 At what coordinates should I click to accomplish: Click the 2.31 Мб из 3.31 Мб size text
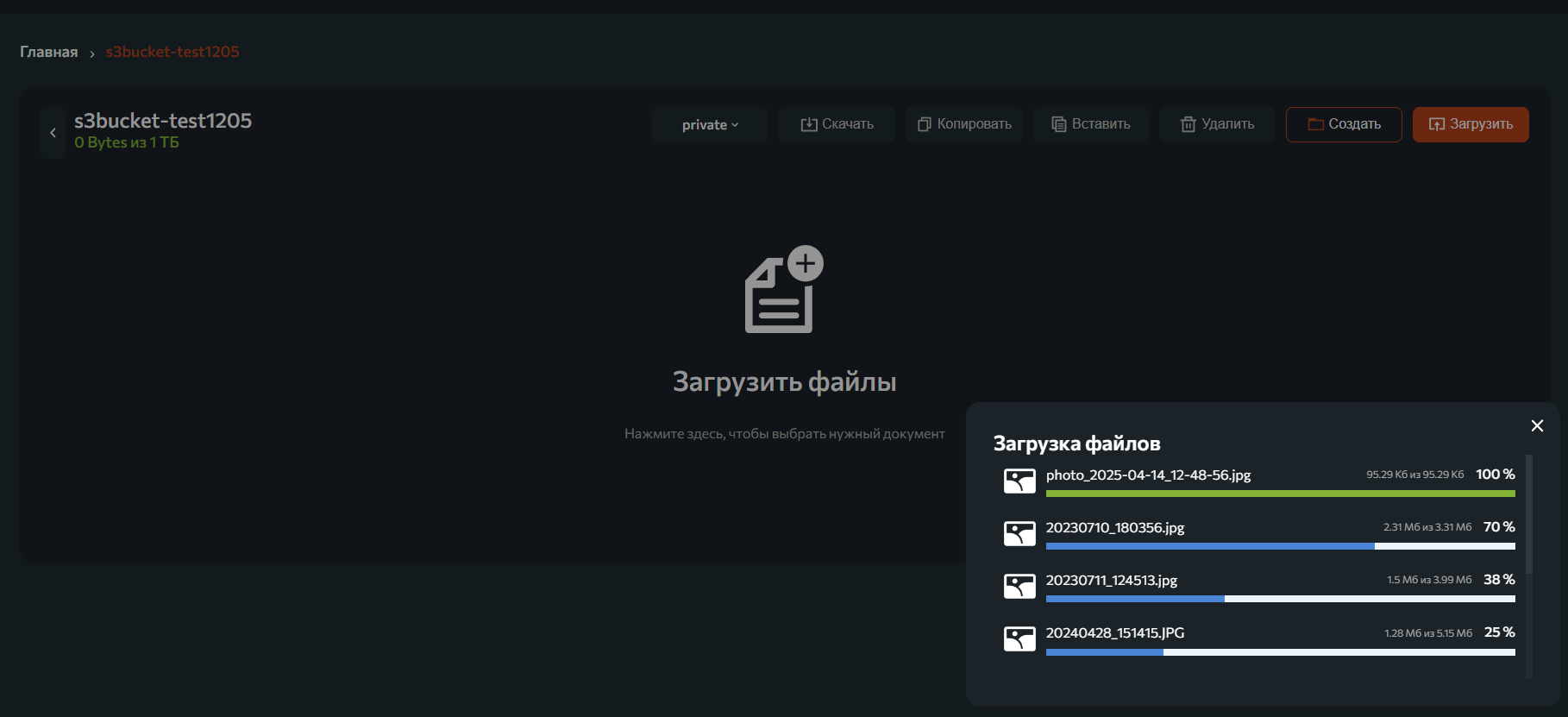click(1427, 527)
